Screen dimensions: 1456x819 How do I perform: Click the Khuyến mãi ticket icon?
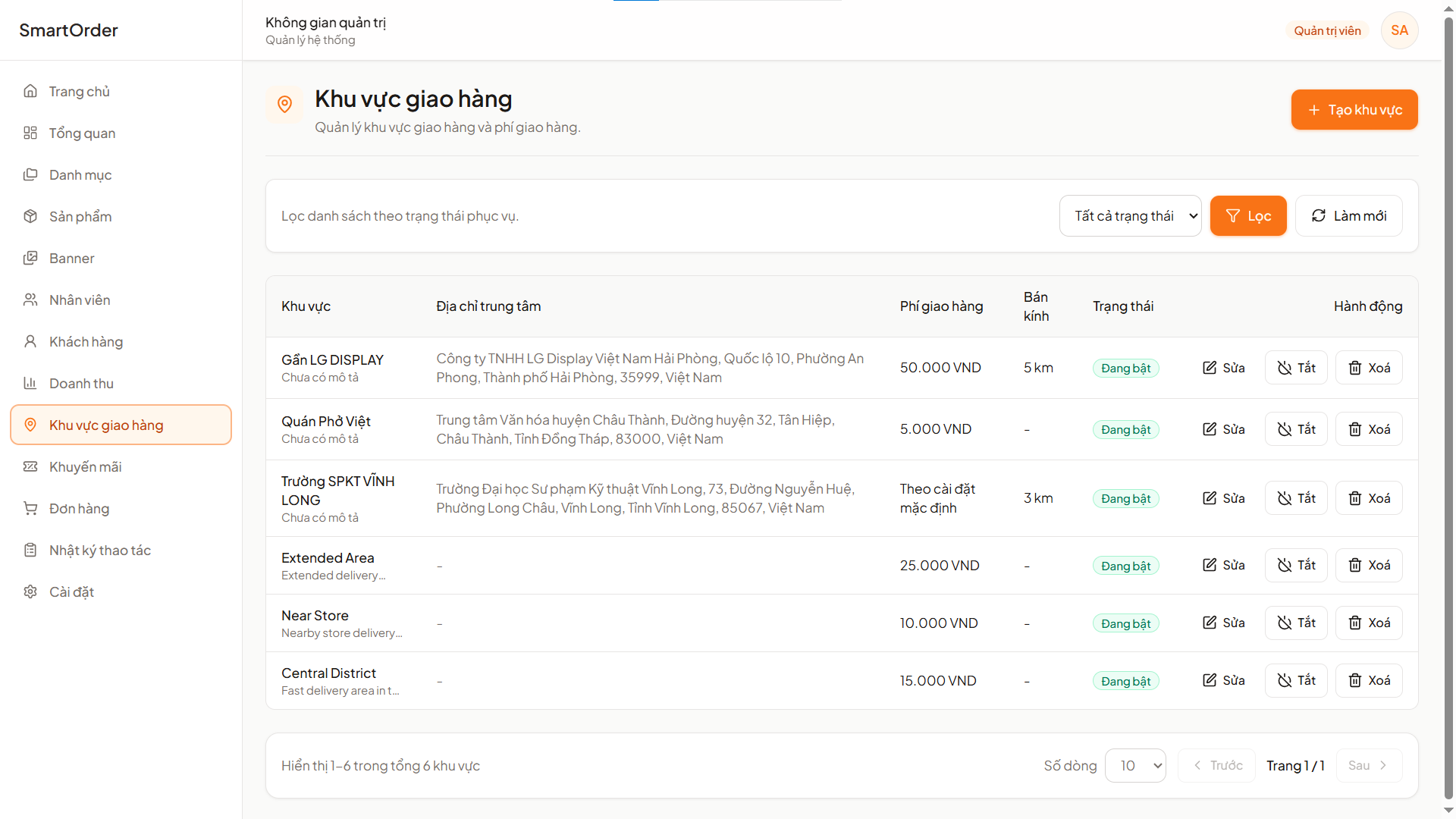tap(30, 466)
